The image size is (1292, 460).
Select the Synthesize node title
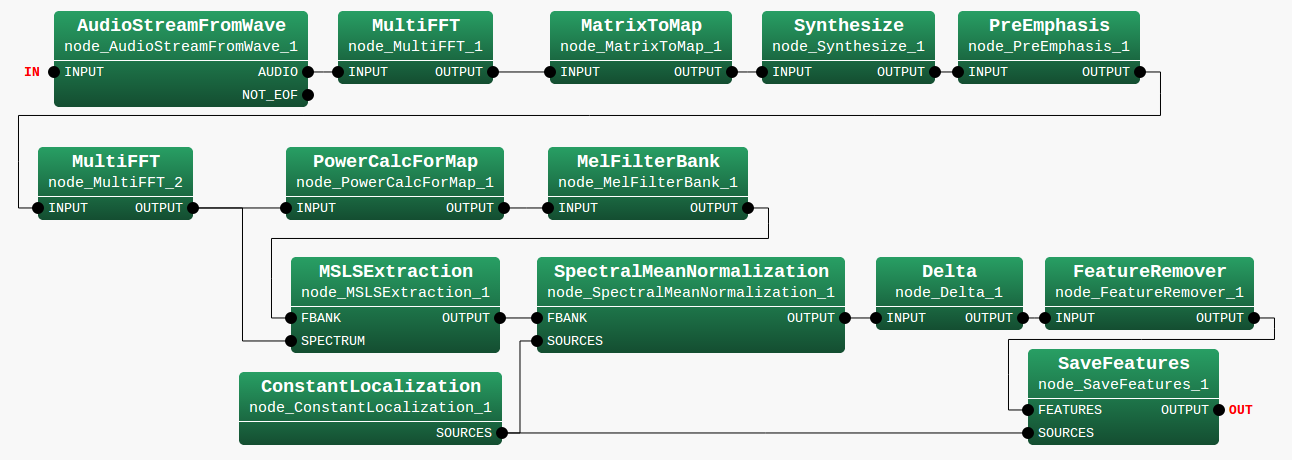848,25
